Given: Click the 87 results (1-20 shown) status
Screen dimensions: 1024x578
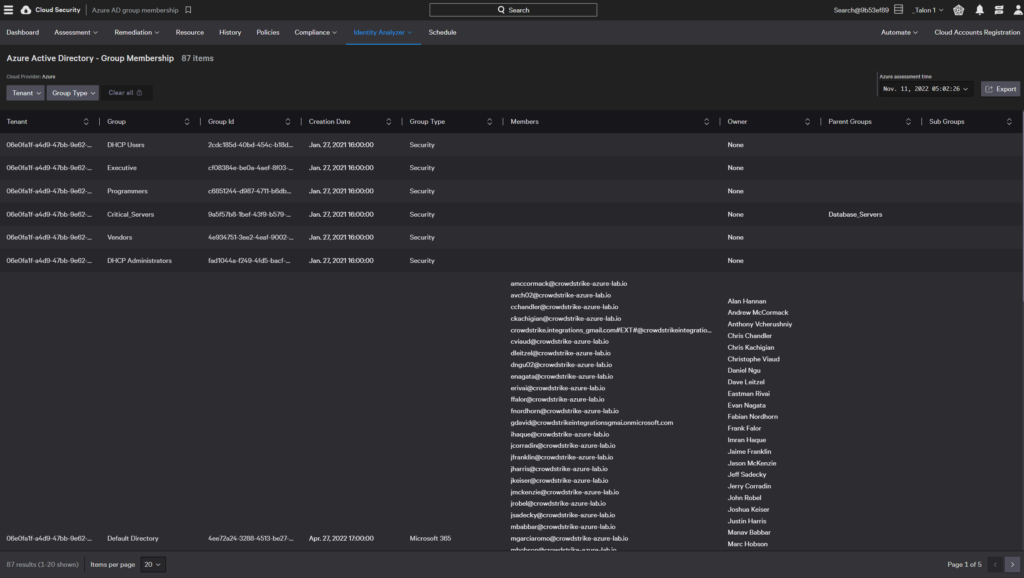Looking at the screenshot, I should [x=42, y=564].
